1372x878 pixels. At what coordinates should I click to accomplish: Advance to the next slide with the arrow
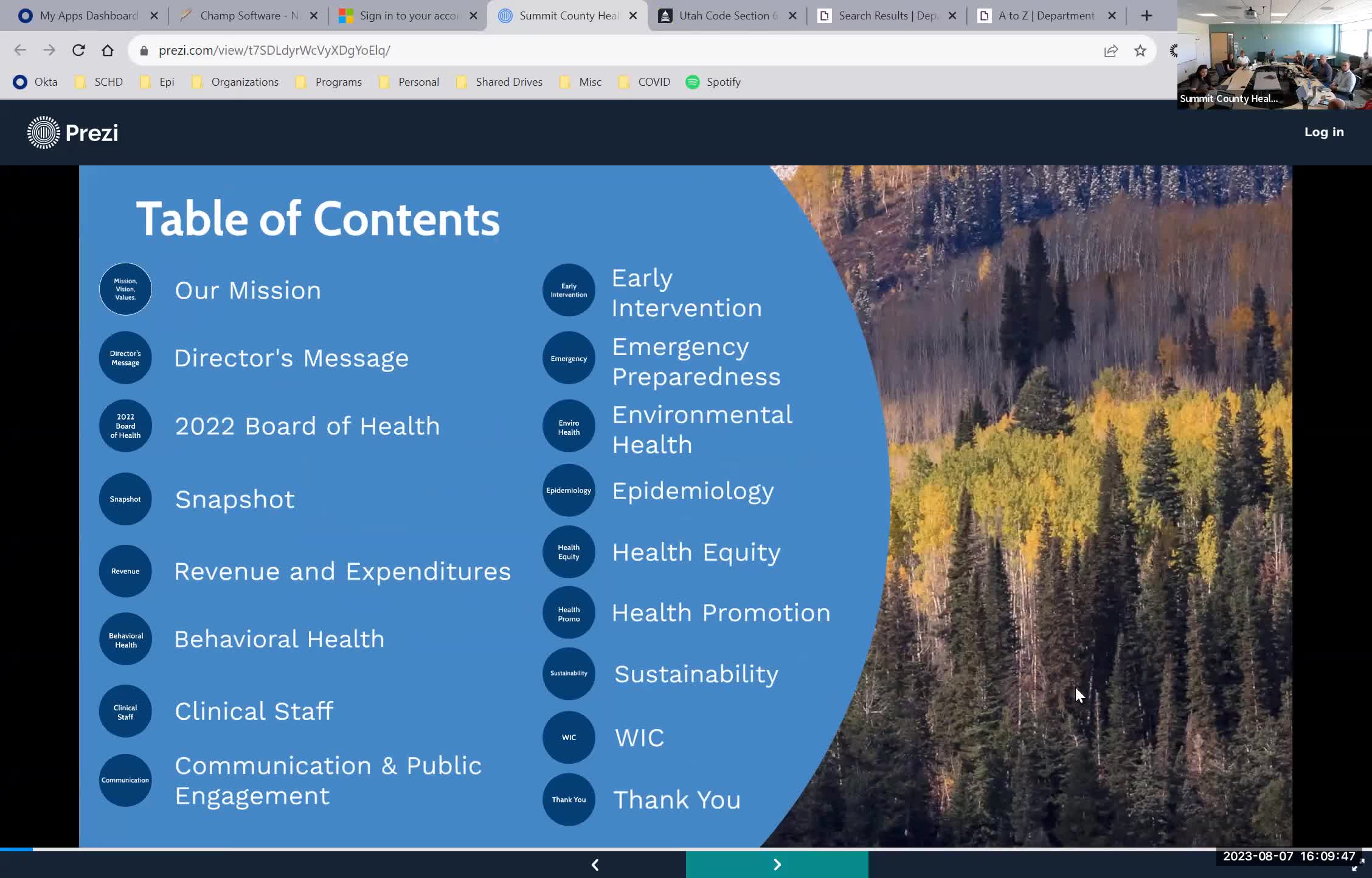point(777,864)
